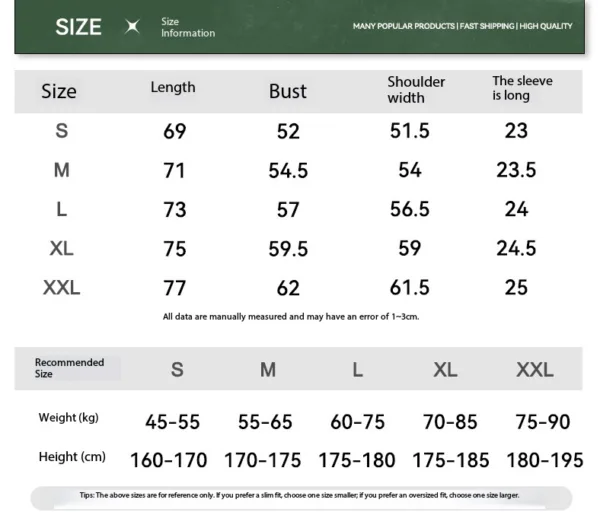Click the Weight (kg) row label
This screenshot has width=600, height=525.
pyautogui.click(x=68, y=418)
